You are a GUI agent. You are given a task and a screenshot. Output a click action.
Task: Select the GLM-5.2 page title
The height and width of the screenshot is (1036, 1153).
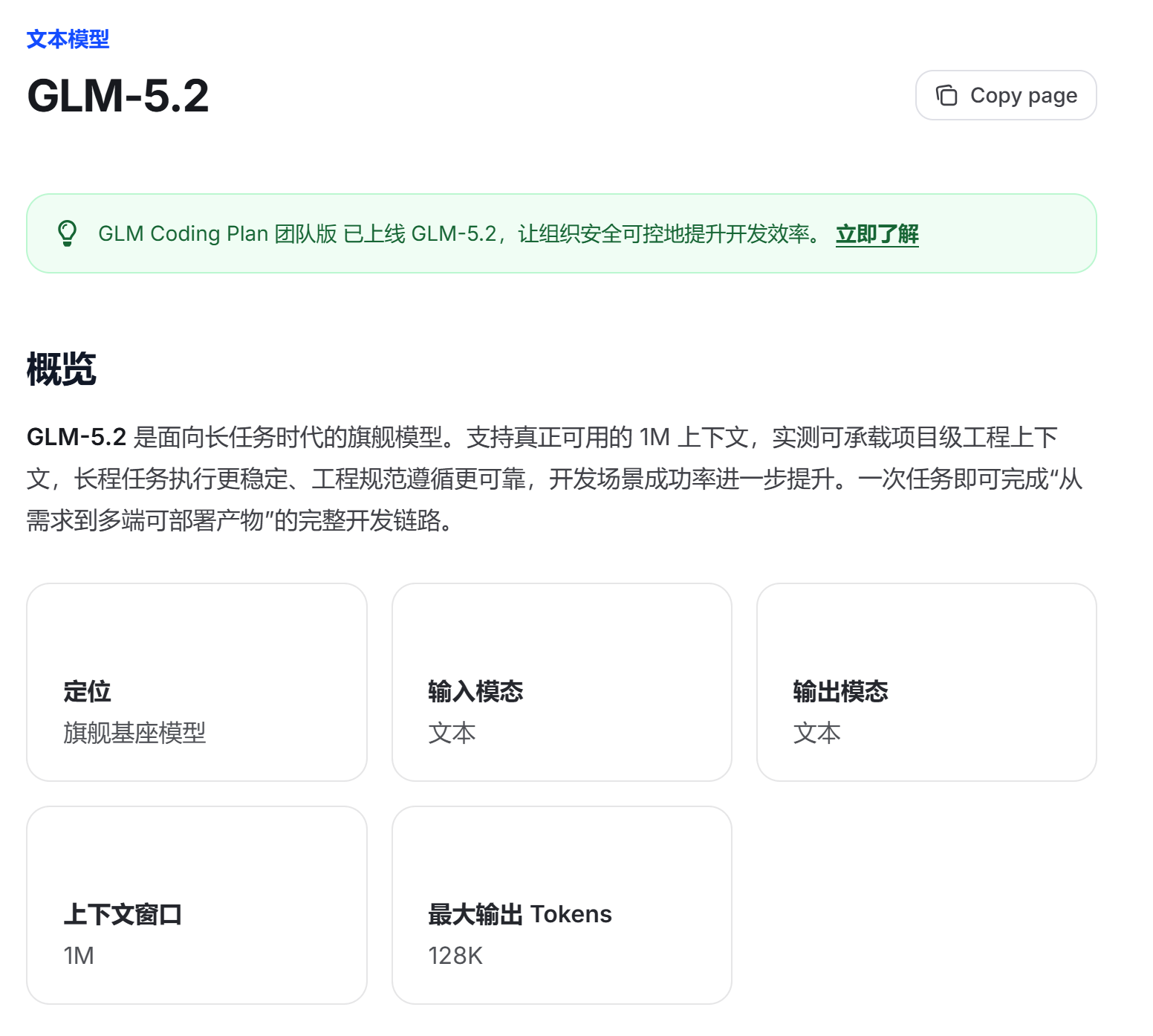[x=118, y=96]
